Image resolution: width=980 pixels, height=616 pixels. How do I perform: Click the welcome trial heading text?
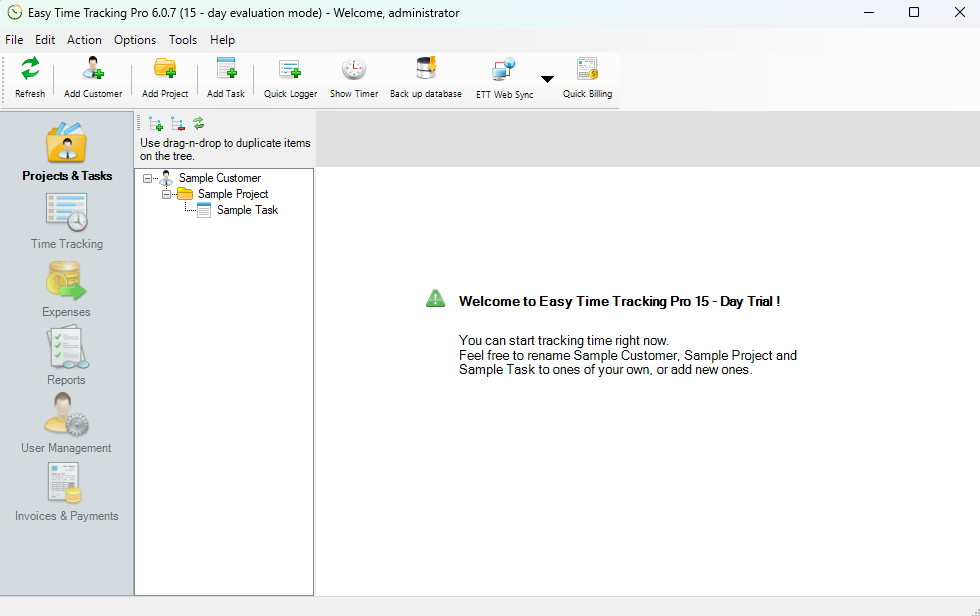click(x=619, y=302)
